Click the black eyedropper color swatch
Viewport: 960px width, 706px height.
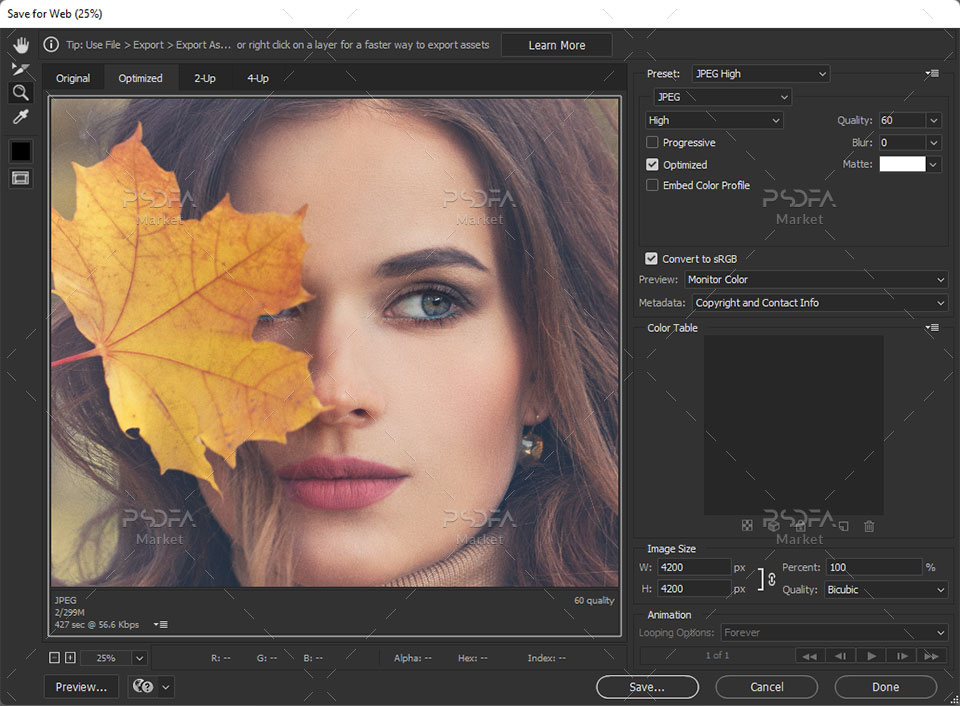click(x=21, y=151)
